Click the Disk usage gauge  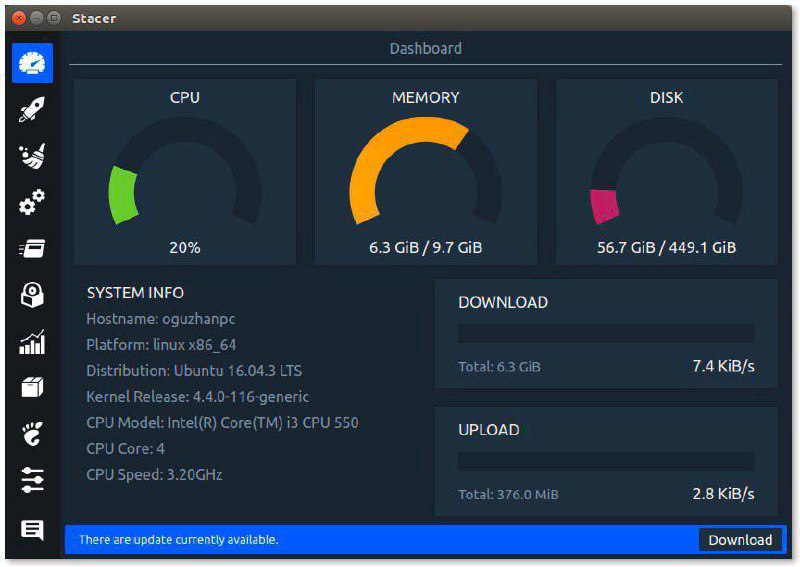tap(666, 171)
